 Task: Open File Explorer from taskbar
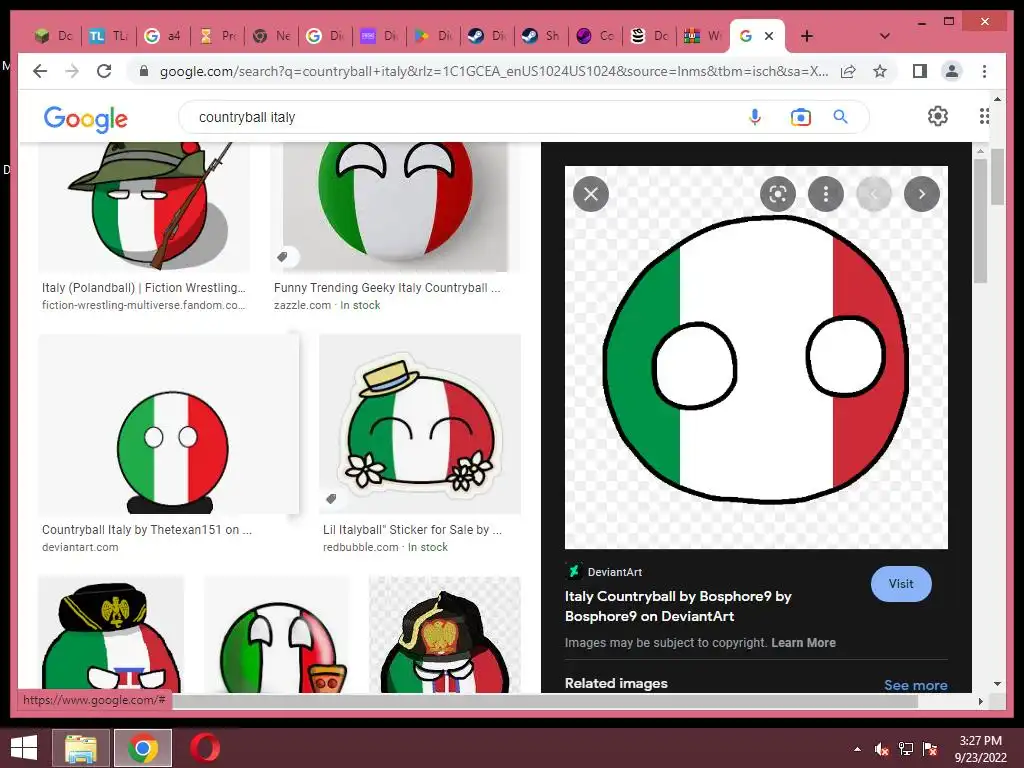point(81,748)
